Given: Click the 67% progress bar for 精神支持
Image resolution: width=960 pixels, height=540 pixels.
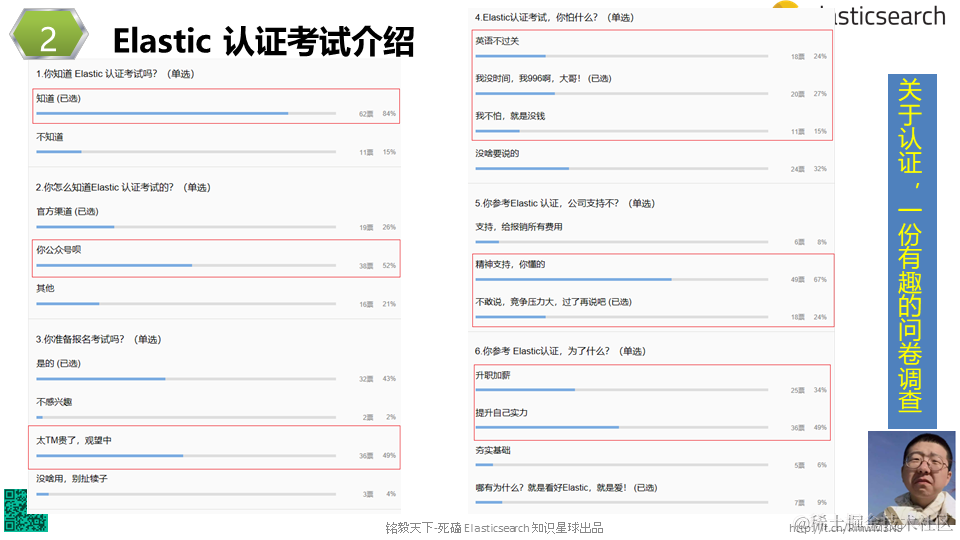Looking at the screenshot, I should [x=621, y=279].
